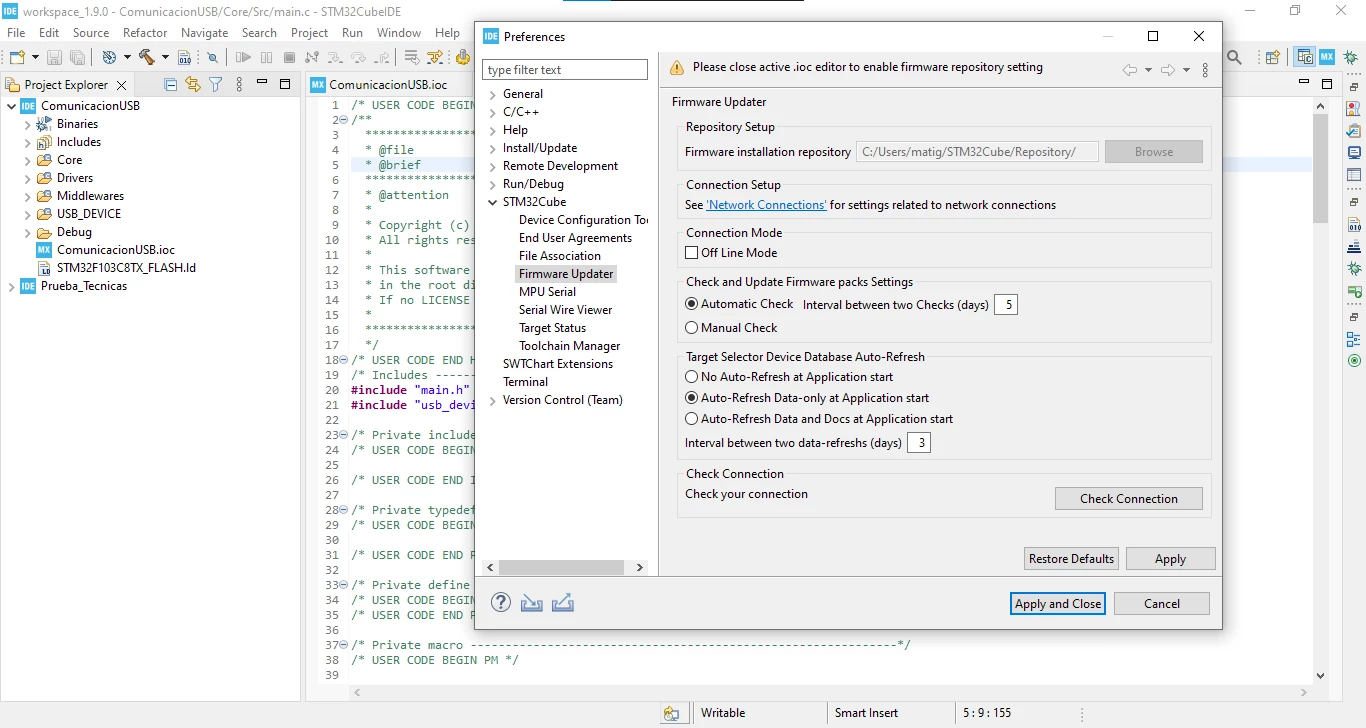Go back in Preferences page history
The width and height of the screenshot is (1366, 728).
[x=1130, y=70]
